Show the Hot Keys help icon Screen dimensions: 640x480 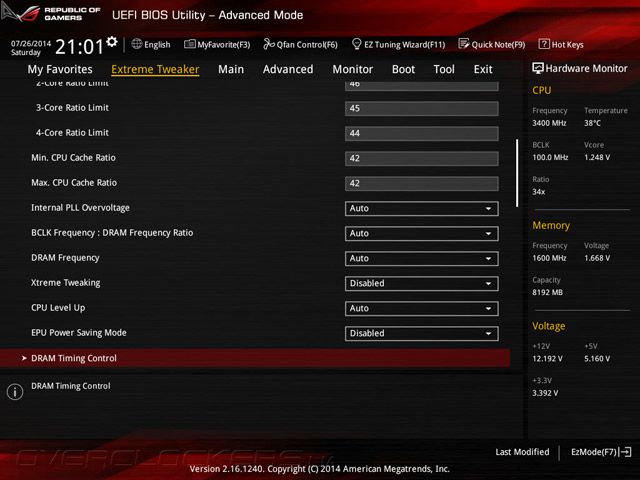pos(544,44)
